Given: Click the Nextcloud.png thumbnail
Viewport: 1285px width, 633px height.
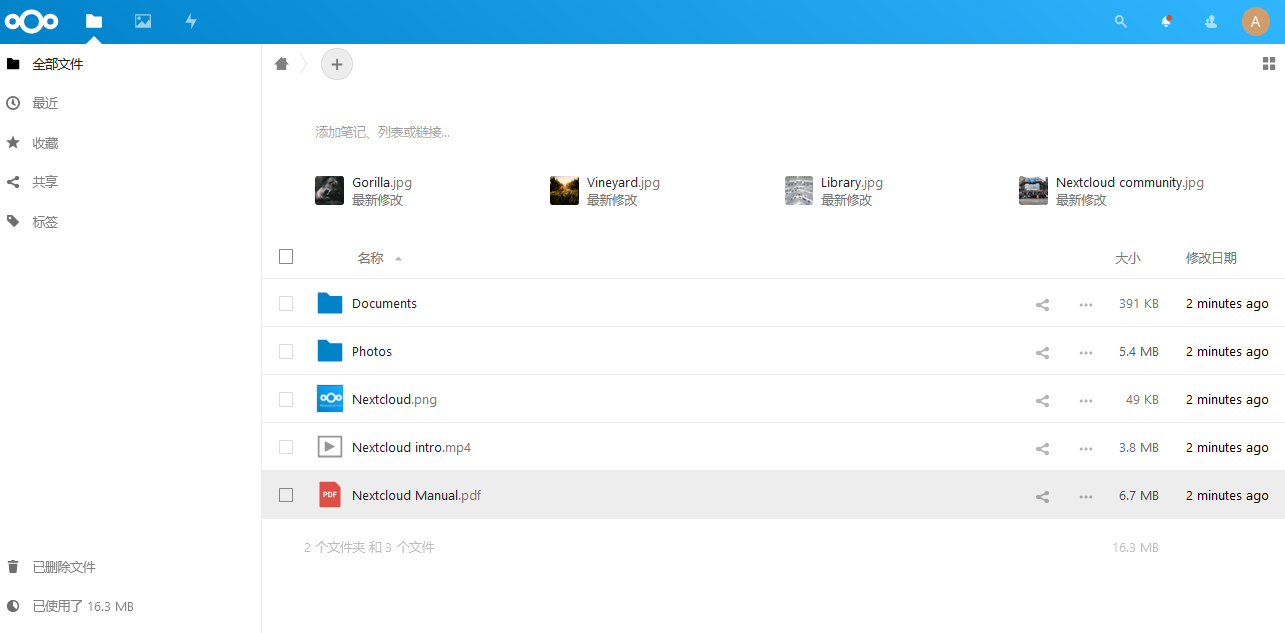Looking at the screenshot, I should coord(330,399).
